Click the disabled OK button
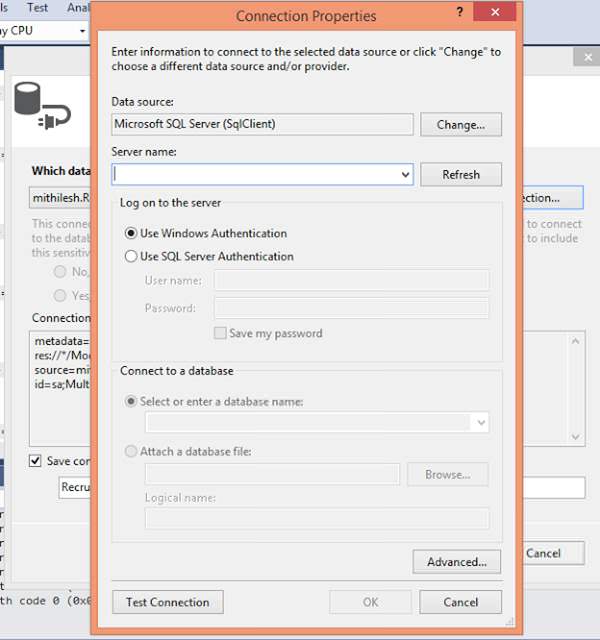 point(370,602)
